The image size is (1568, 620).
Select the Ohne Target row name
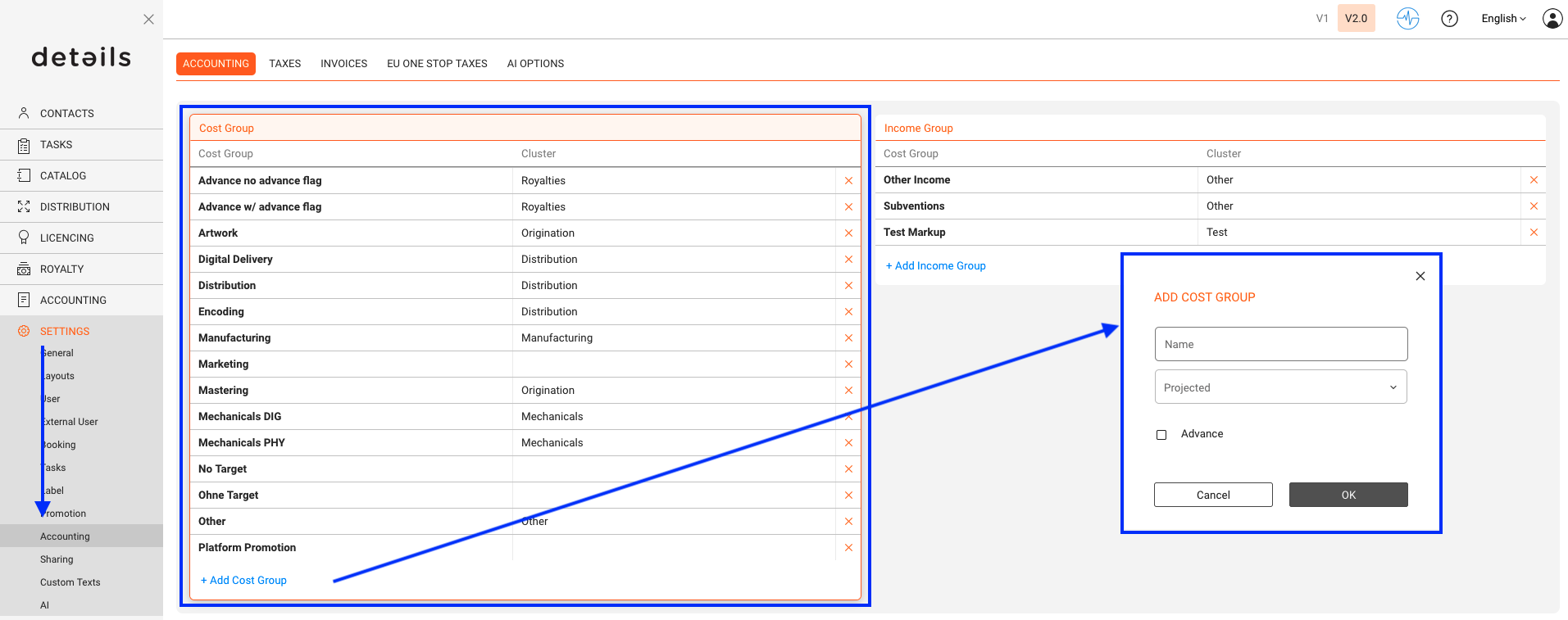tap(228, 496)
